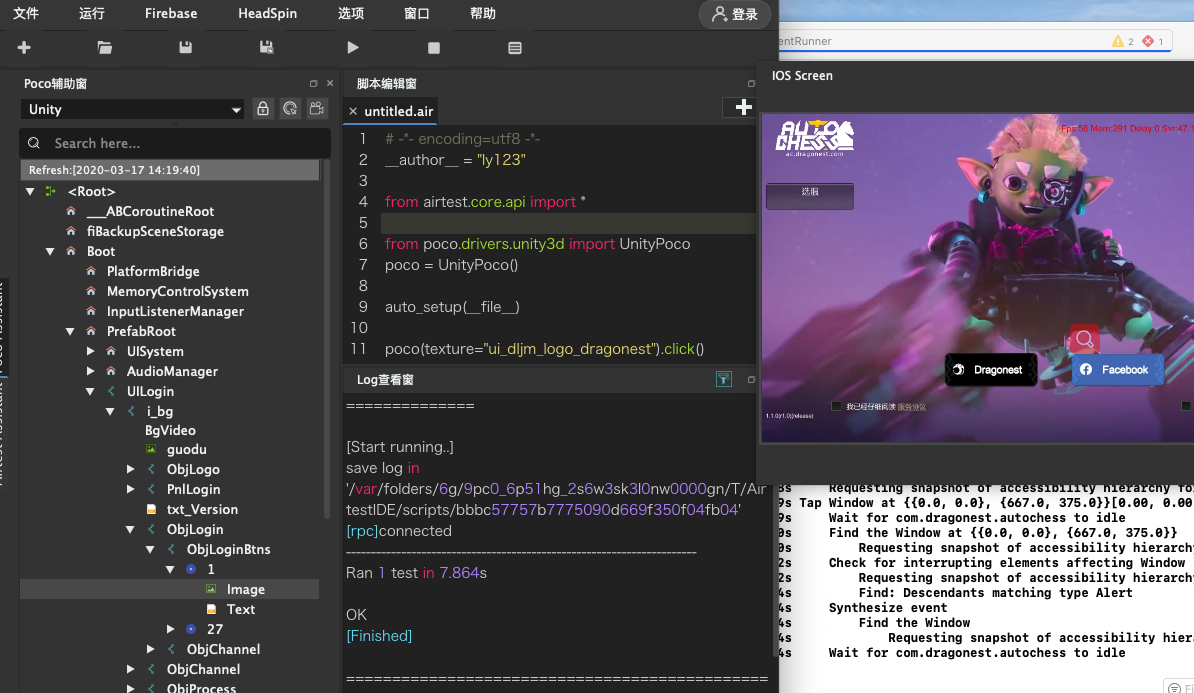Expand the AudioManager node
1194x693 pixels.
[x=91, y=371]
